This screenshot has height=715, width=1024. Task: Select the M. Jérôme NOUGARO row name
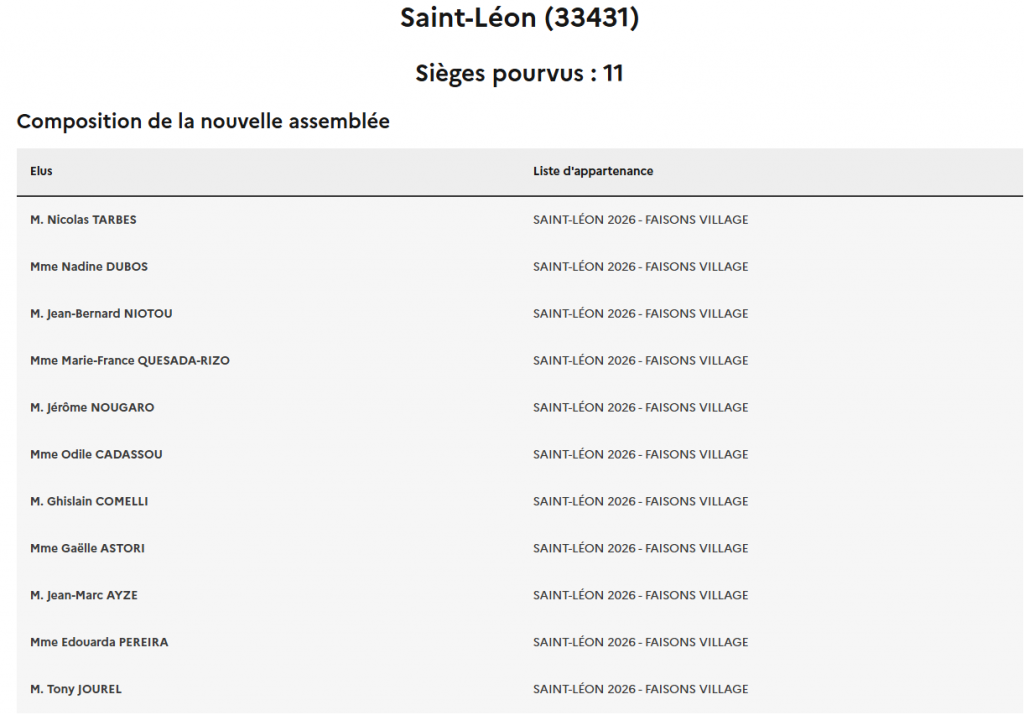pyautogui.click(x=92, y=408)
